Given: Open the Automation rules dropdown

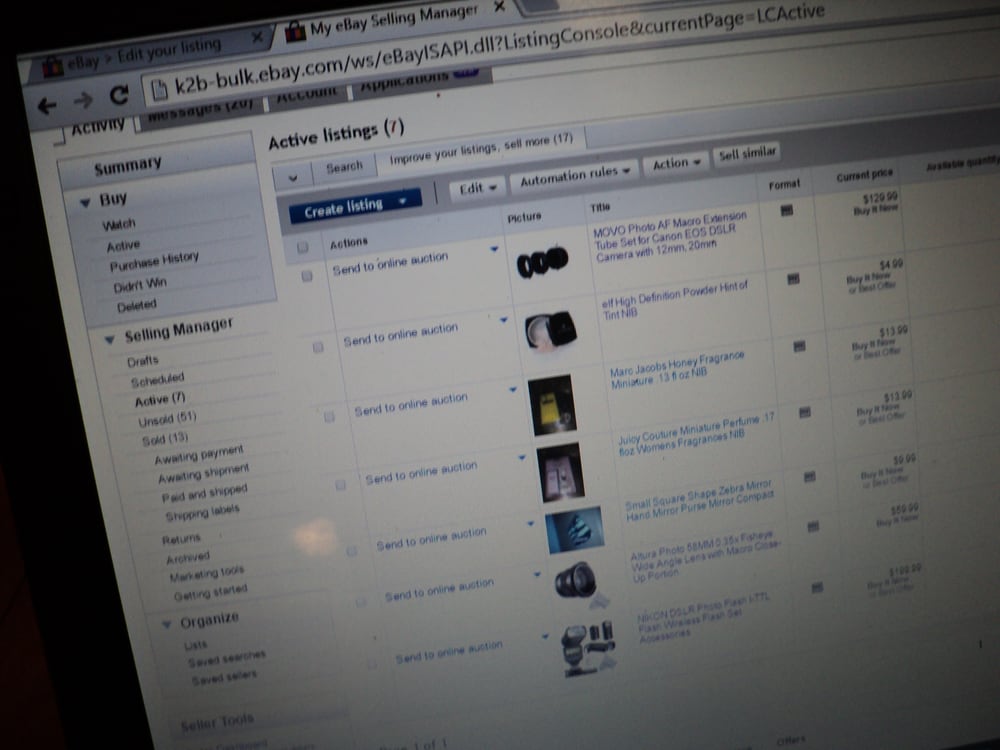Looking at the screenshot, I should (575, 176).
